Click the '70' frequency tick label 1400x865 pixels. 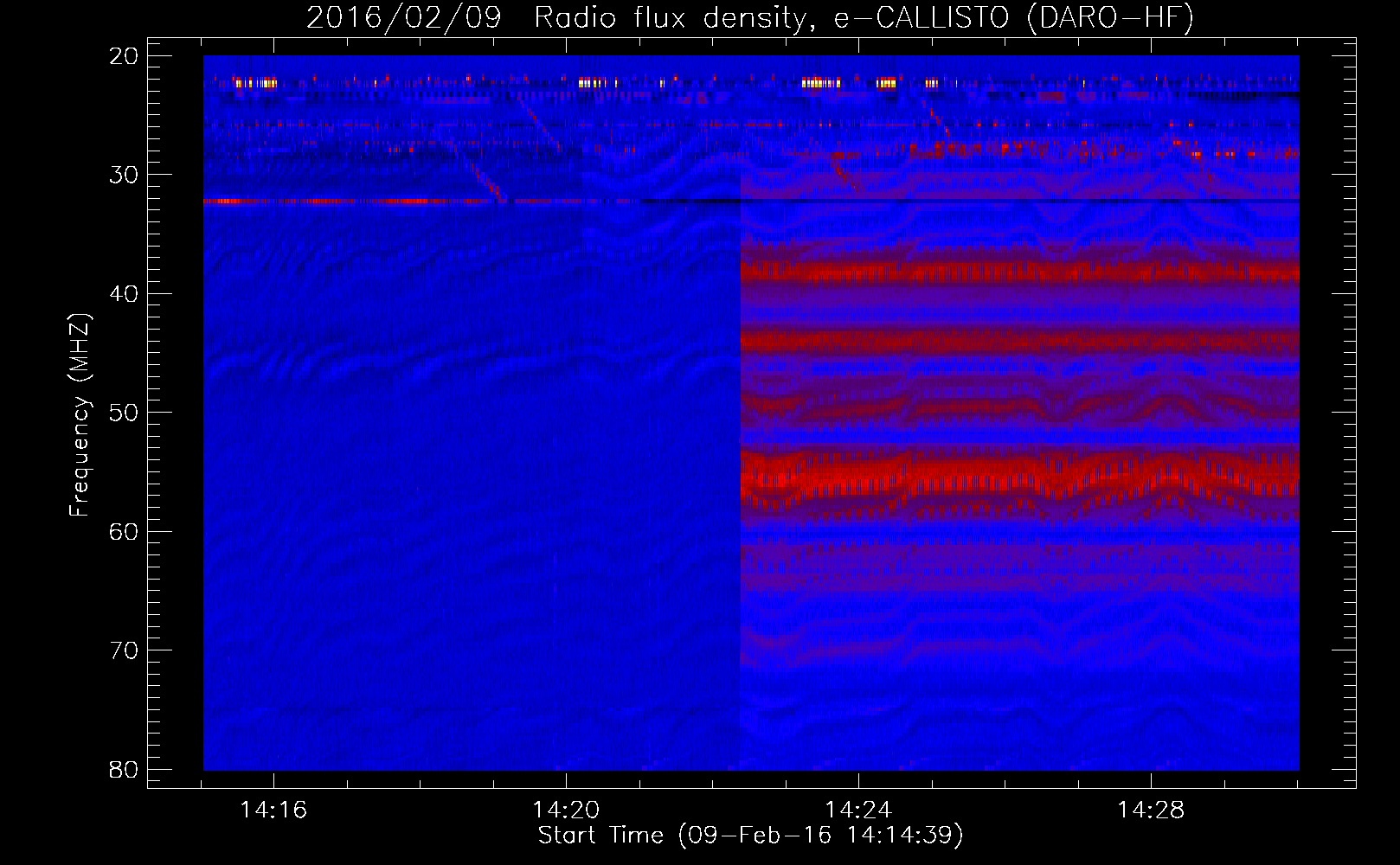[x=125, y=650]
